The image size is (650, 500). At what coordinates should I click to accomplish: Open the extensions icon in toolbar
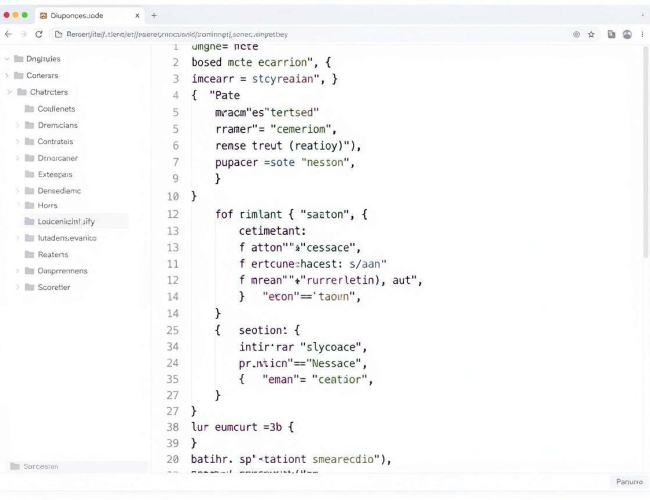tap(611, 34)
